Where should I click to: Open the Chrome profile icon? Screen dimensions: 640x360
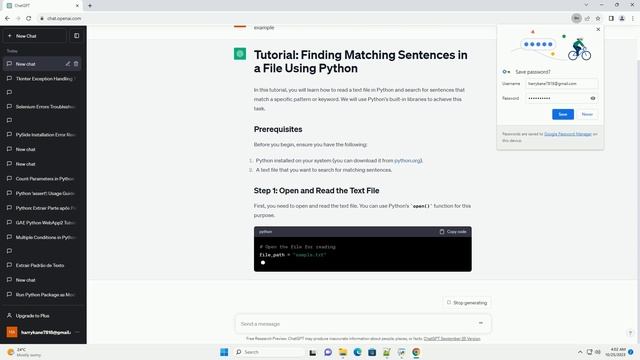(622, 18)
